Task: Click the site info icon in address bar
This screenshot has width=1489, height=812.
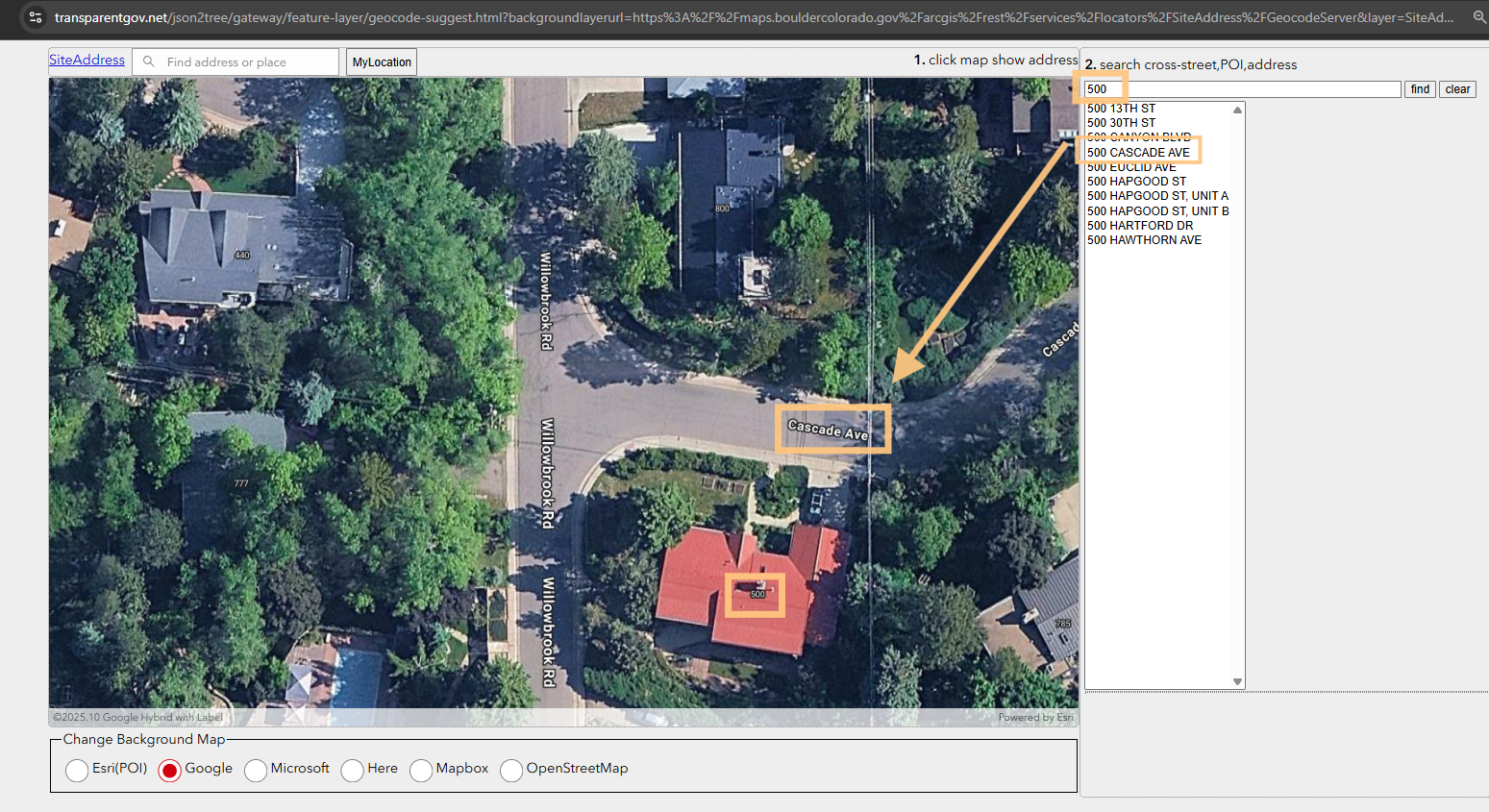Action: point(36,17)
